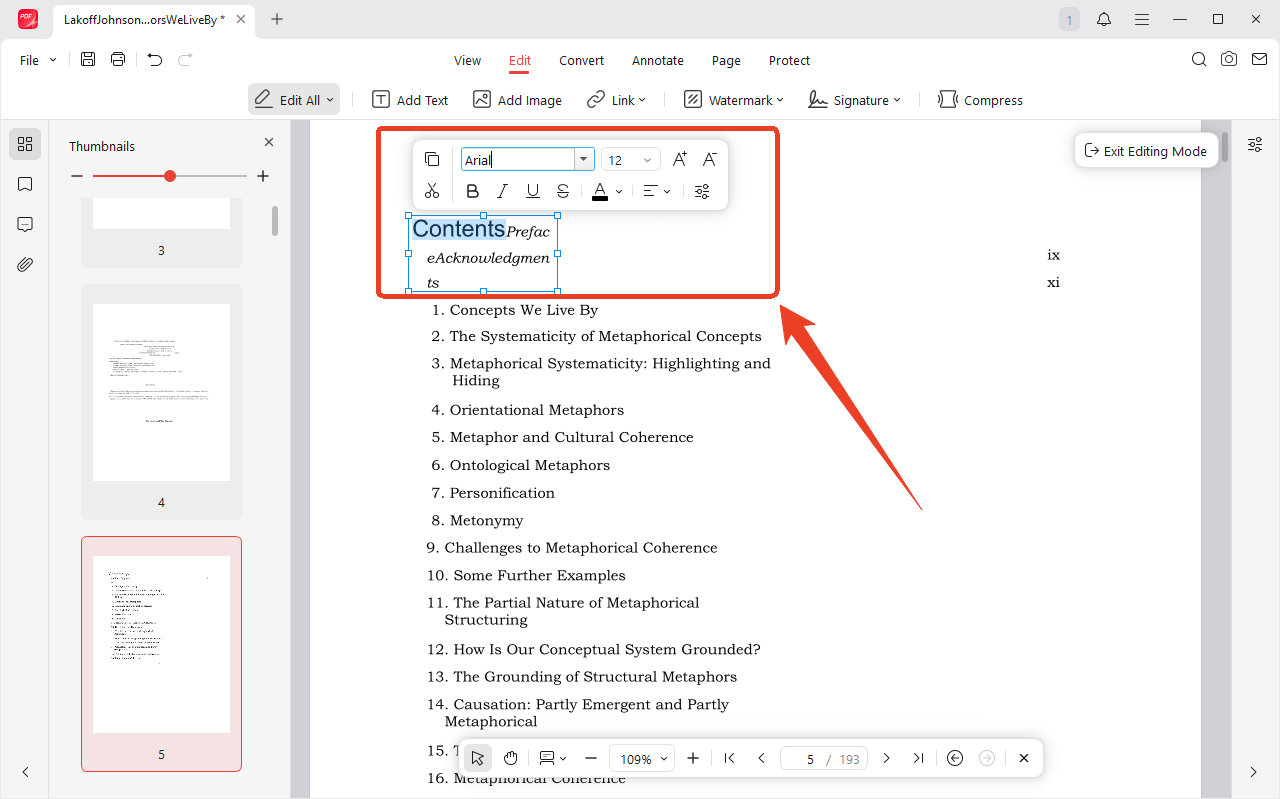Open the Search magnifier icon

click(x=1199, y=60)
